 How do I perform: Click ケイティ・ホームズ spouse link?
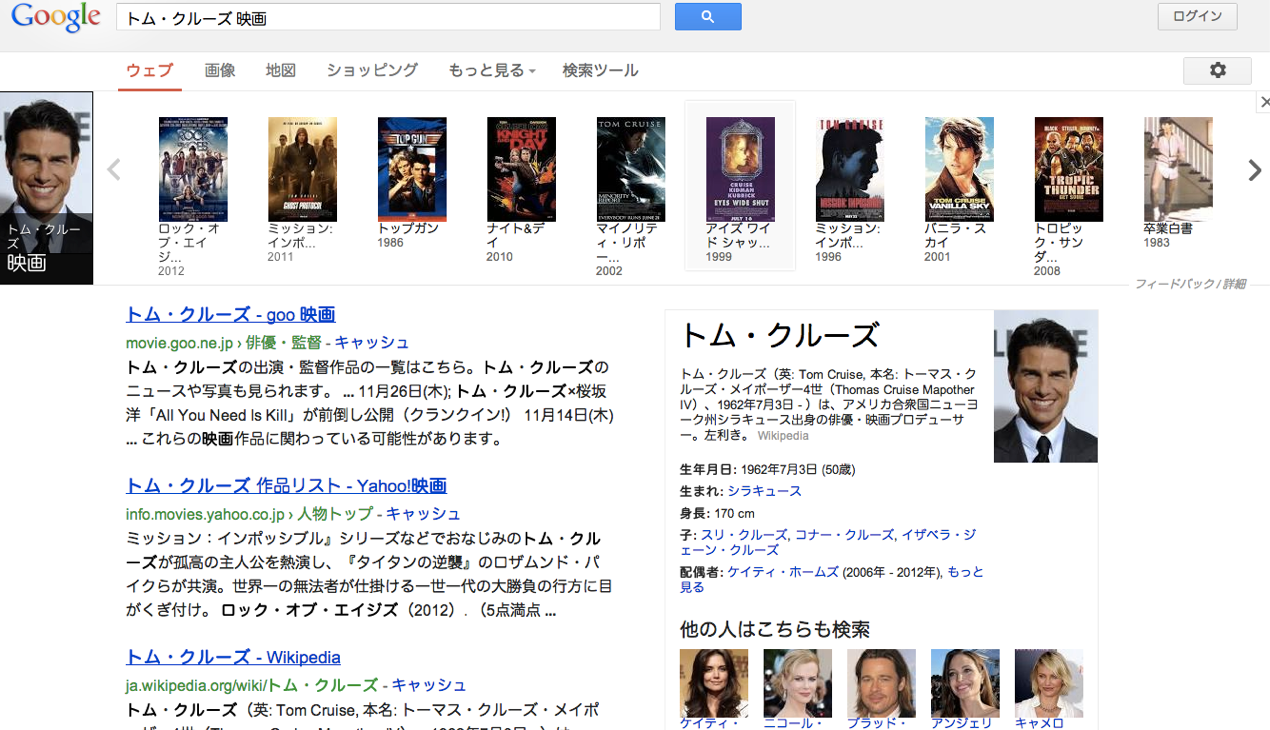[783, 572]
